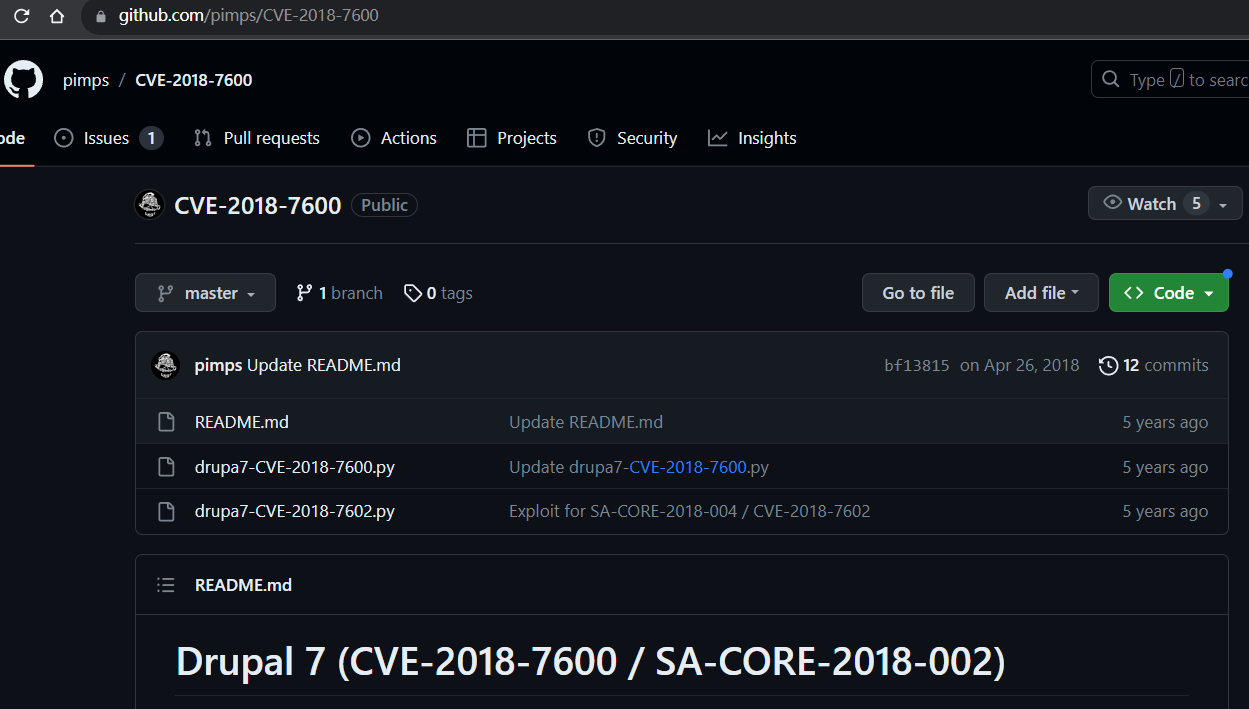Open the Actions tab
The height and width of the screenshot is (709, 1249).
[394, 138]
